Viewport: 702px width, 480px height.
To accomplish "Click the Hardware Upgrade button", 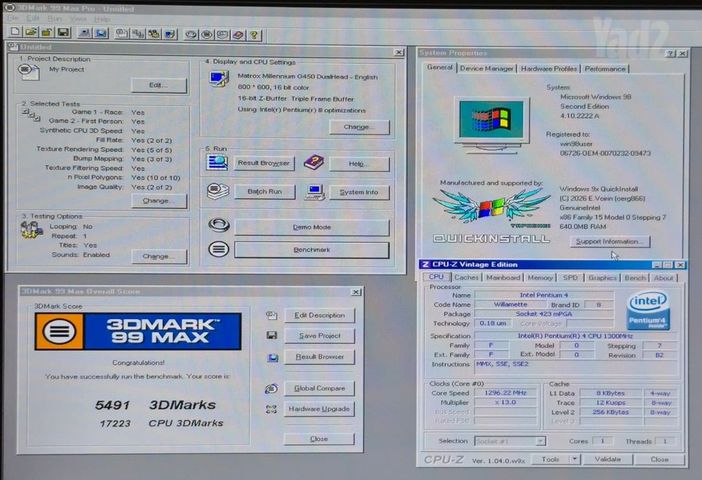I will coord(319,409).
